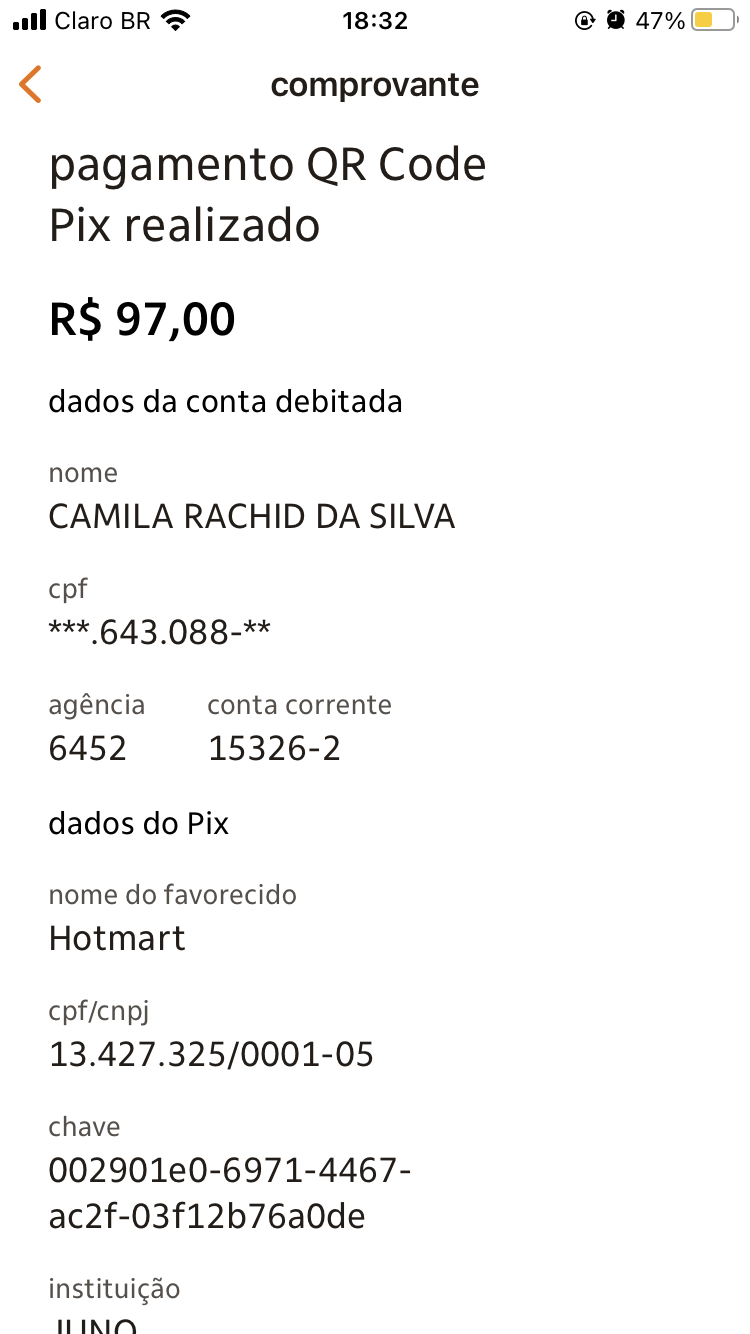750x1334 pixels.
Task: Tap the cellular signal bars icon
Action: [x=30, y=20]
